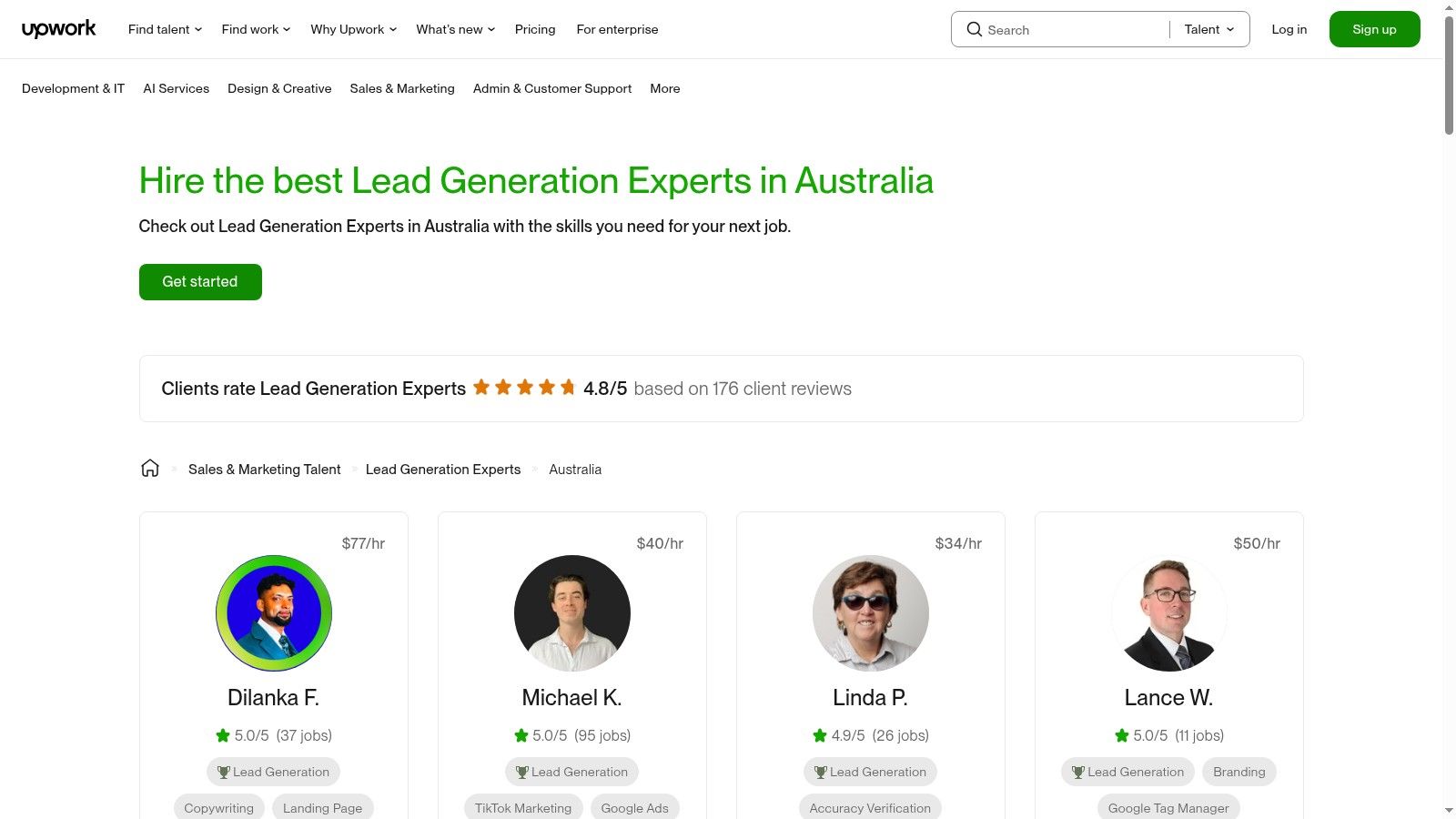Click the scrollbar down arrow

tap(1449, 810)
